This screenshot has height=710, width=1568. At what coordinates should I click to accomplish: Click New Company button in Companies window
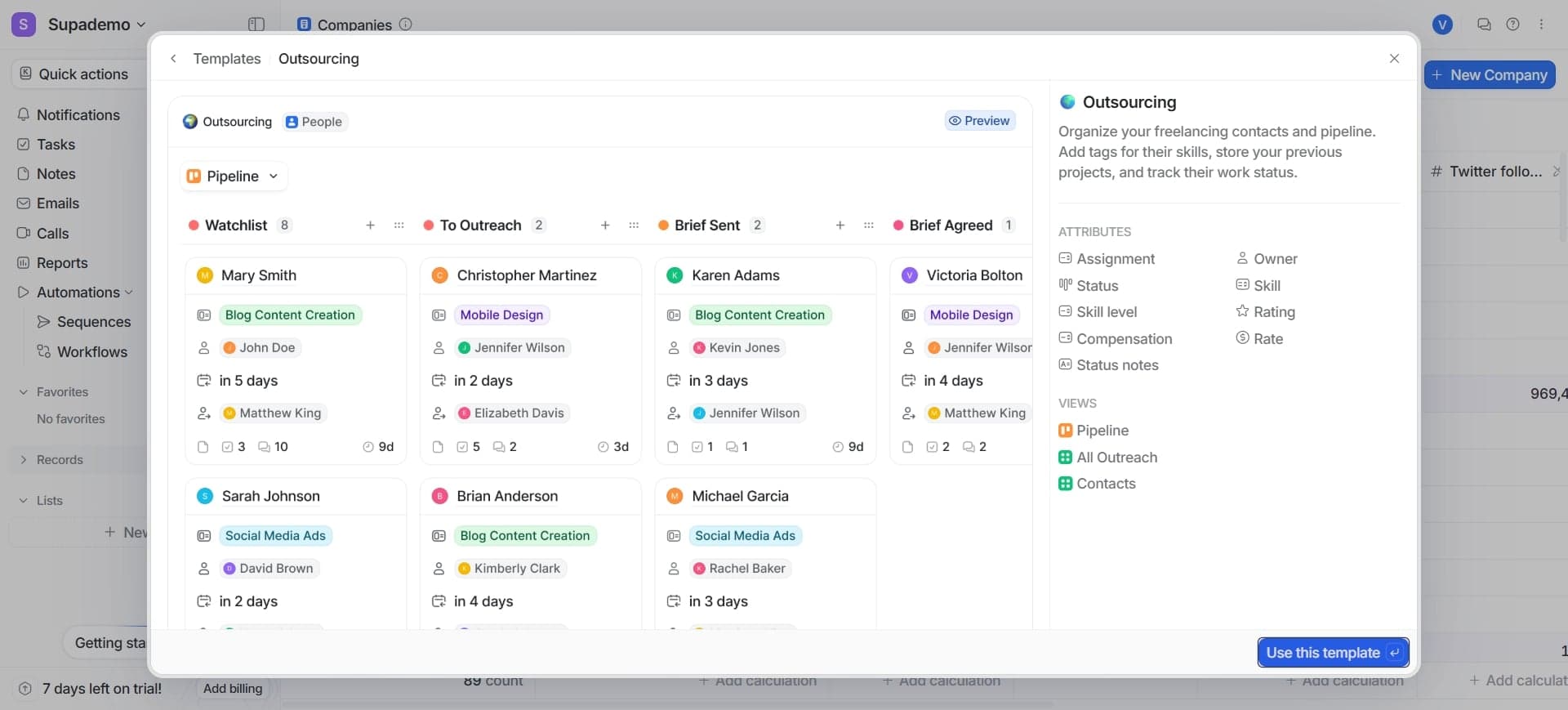click(x=1490, y=75)
